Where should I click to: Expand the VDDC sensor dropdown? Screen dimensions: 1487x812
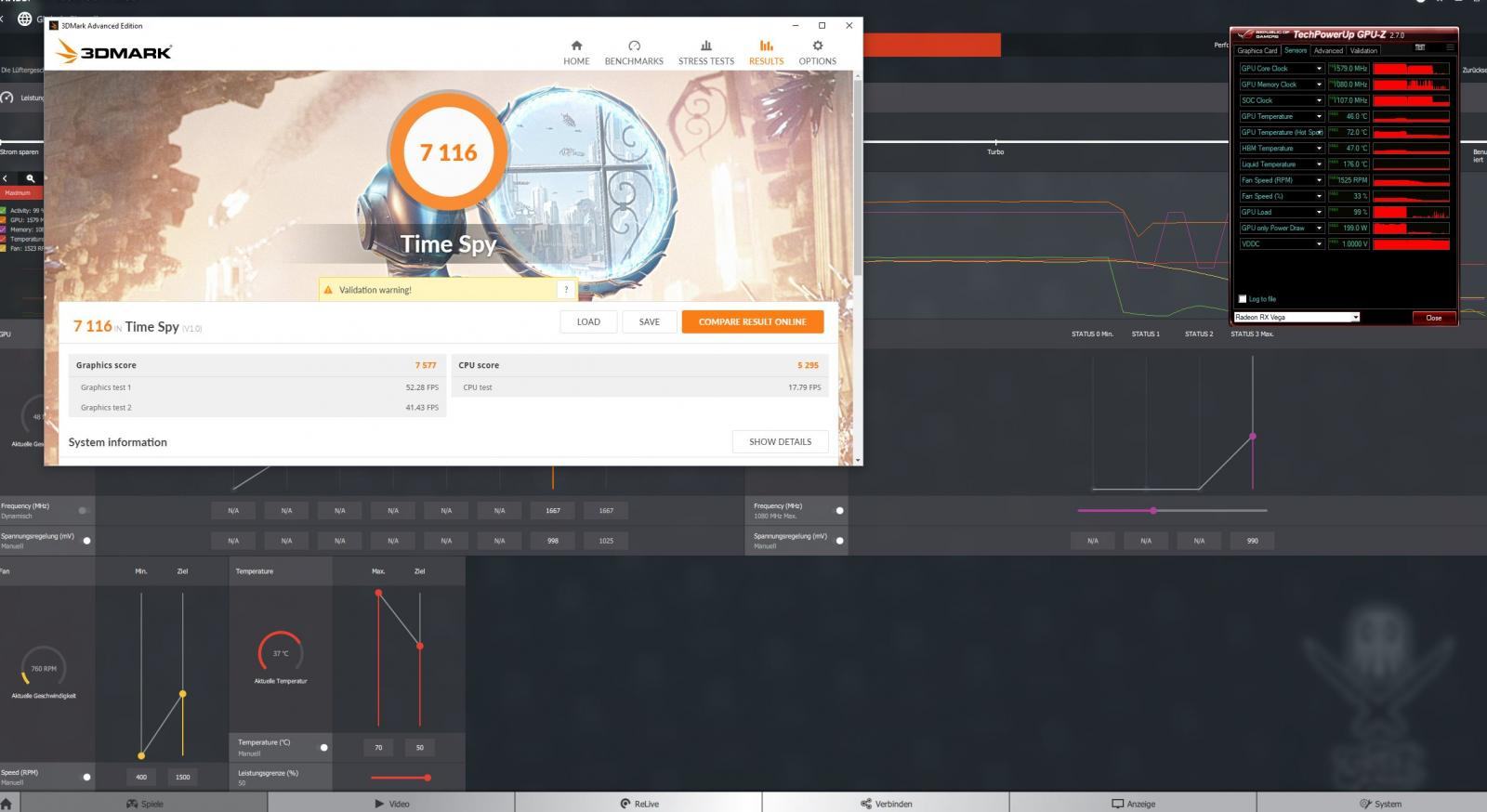[1318, 243]
